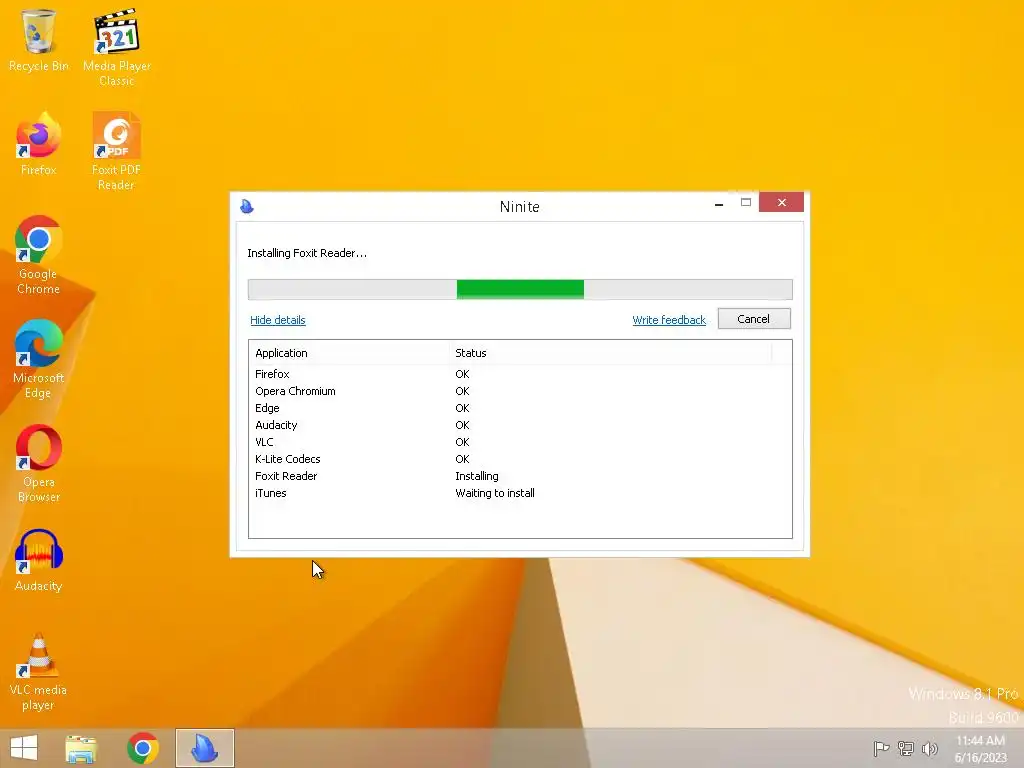Image resolution: width=1024 pixels, height=768 pixels.
Task: Click the Application column header
Action: coord(349,353)
